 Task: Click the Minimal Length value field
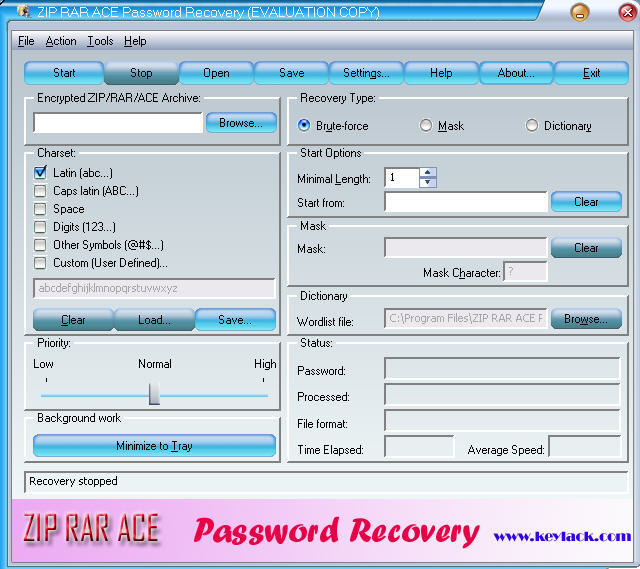[x=402, y=178]
